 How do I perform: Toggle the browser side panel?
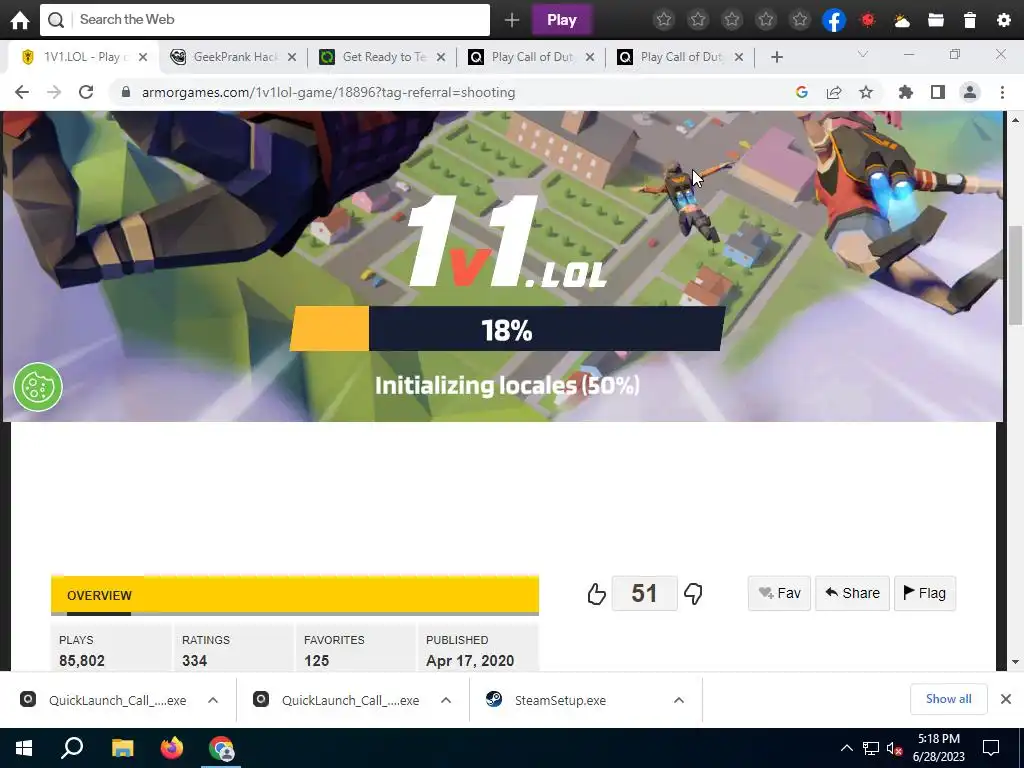coord(938,92)
